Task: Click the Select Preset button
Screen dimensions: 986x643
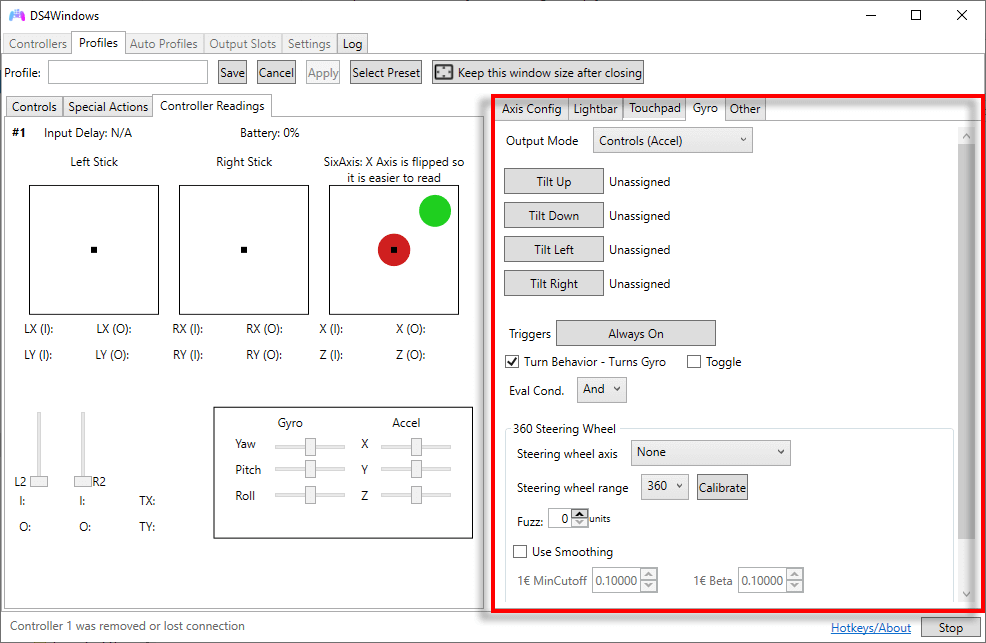Action: point(386,72)
